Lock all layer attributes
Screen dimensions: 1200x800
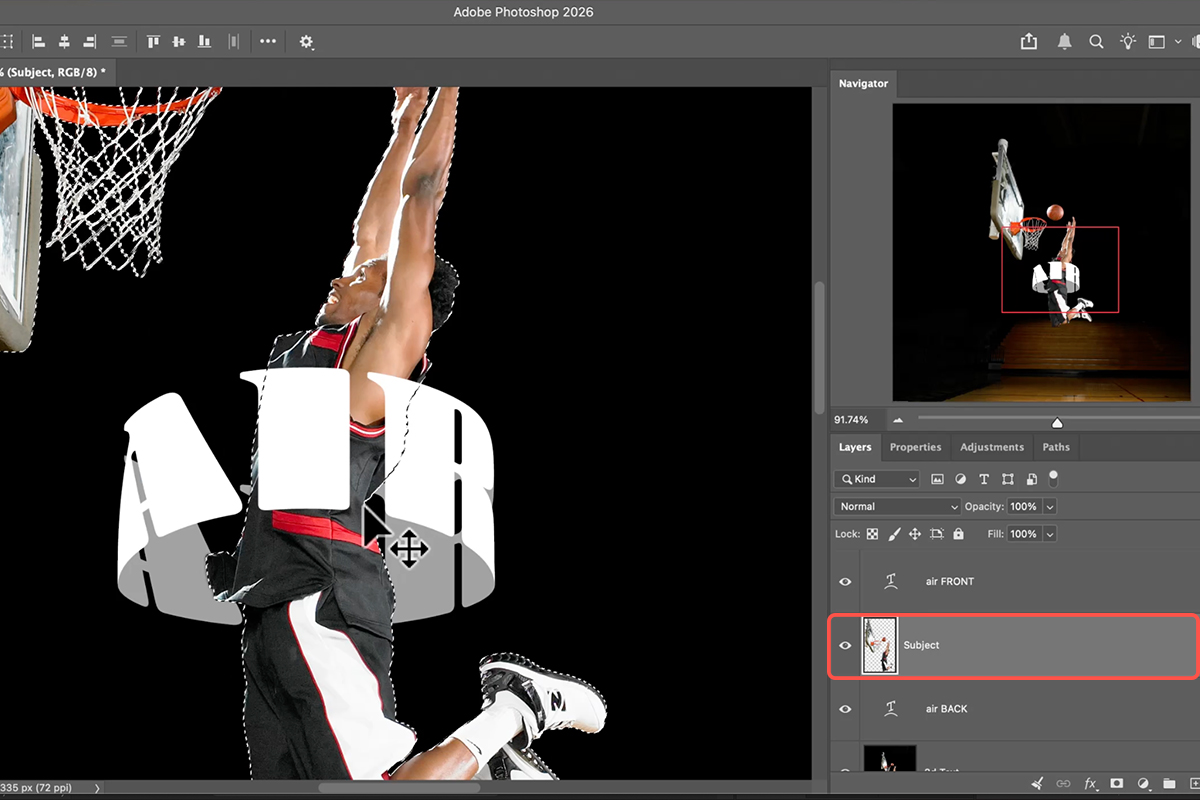(x=958, y=534)
